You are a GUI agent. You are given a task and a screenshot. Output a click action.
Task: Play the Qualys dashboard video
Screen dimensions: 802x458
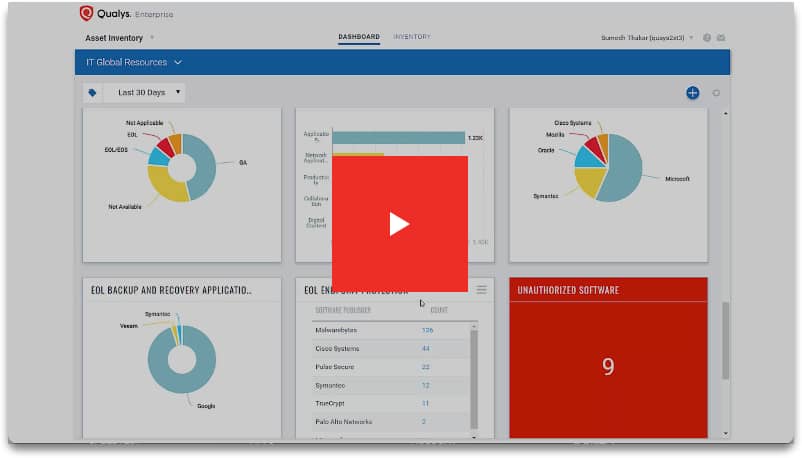point(399,224)
